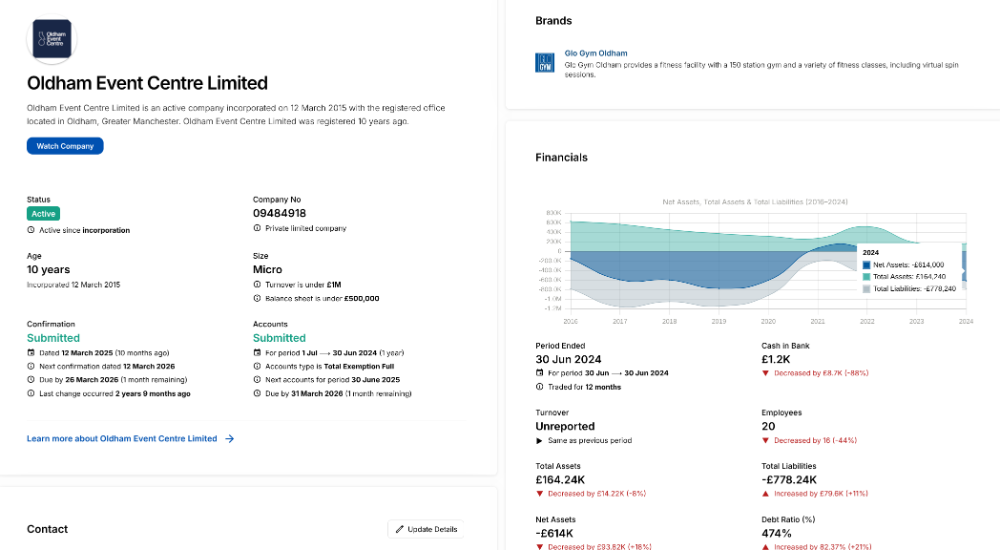Image resolution: width=1000 pixels, height=550 pixels.
Task: Click the clock icon beside Active since incorporation
Action: [31, 230]
